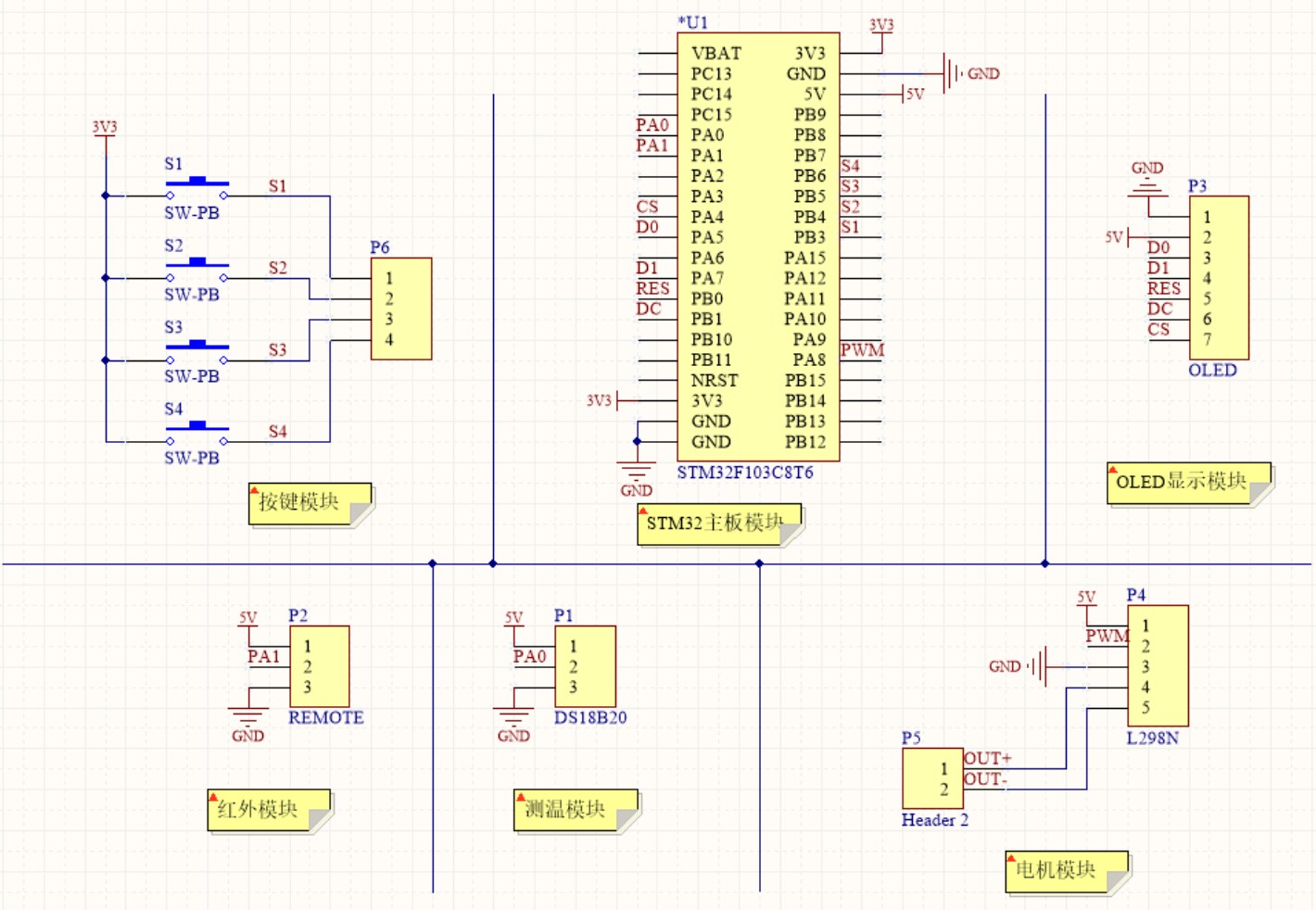The height and width of the screenshot is (910, 1316).
Task: Select the CS net label on P3 OLED header
Action: (1158, 329)
